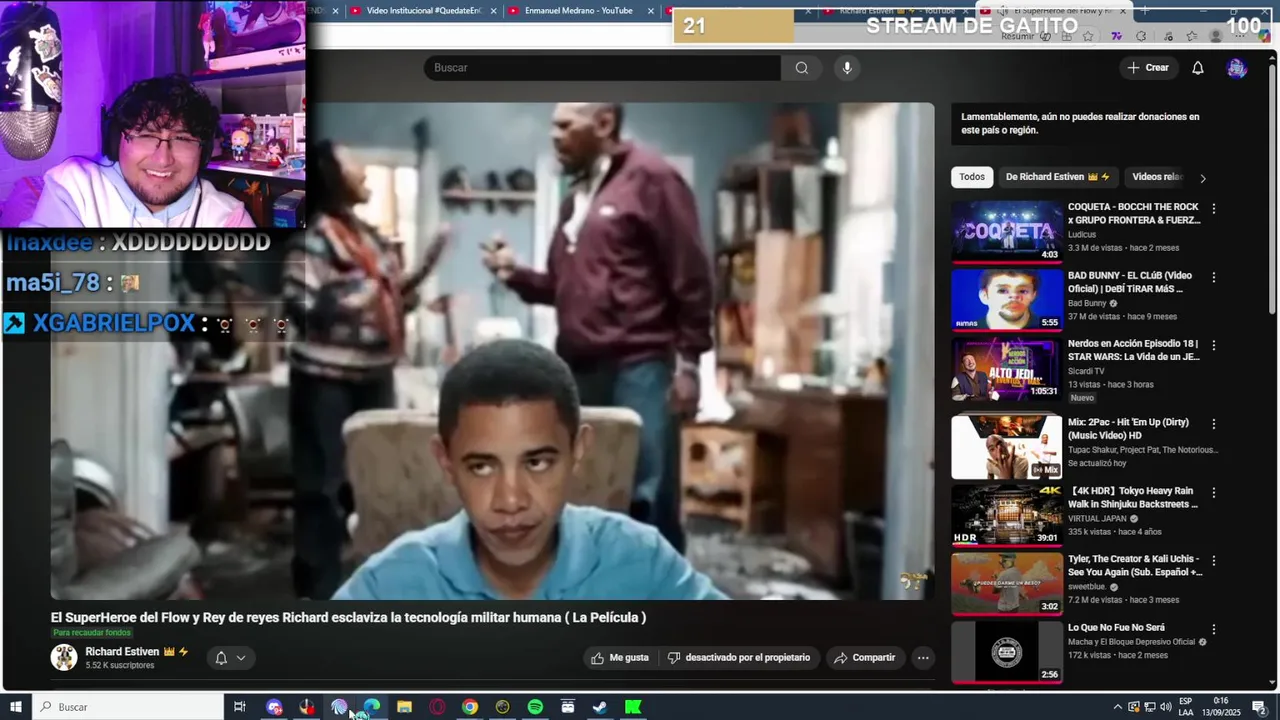Like the video with Me gusta

tap(620, 658)
